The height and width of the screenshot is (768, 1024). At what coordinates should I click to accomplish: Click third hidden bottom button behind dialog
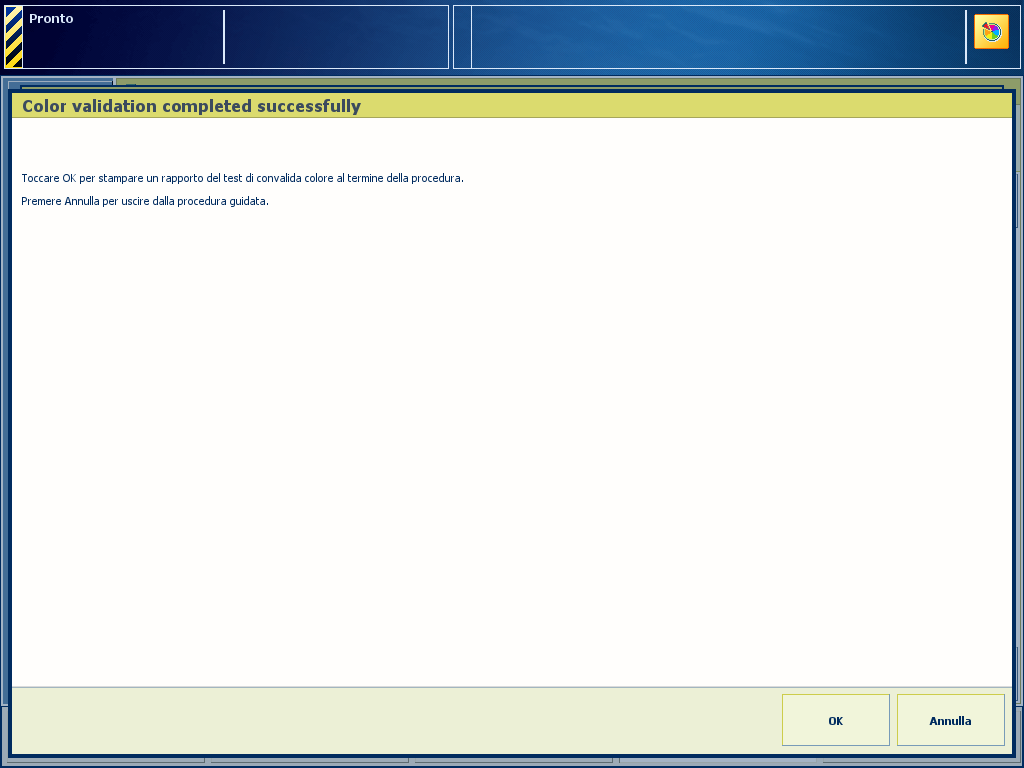[514, 762]
